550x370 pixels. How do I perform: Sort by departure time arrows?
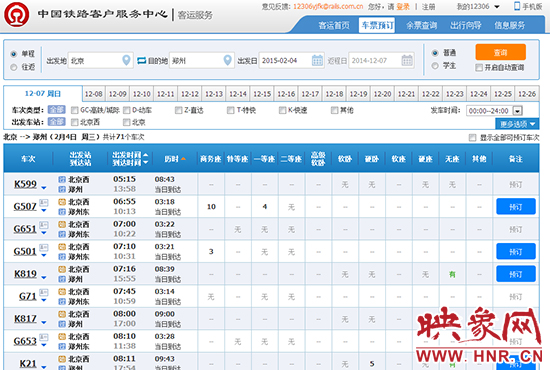tap(146, 159)
